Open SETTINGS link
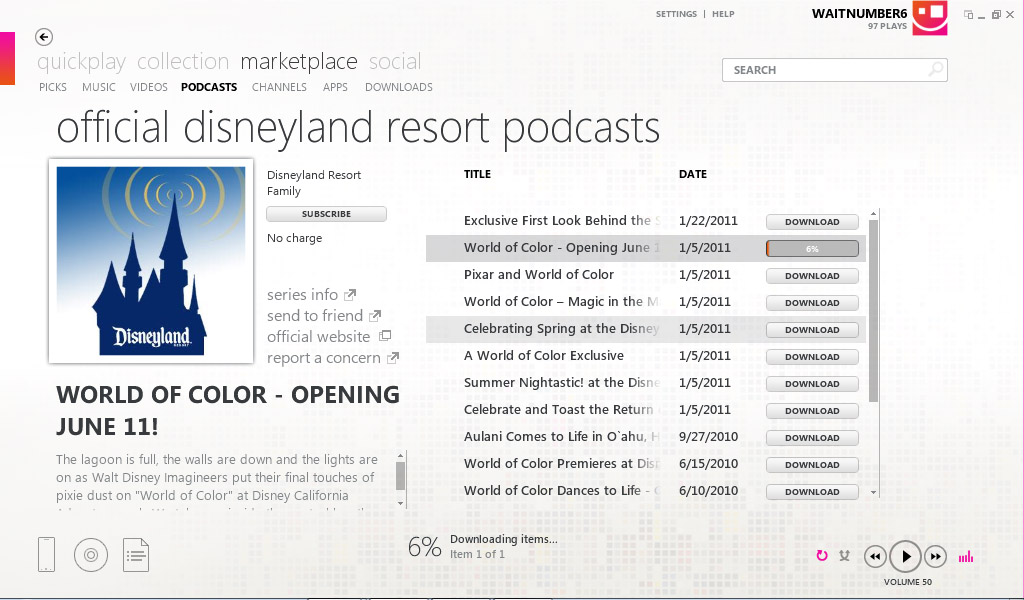Screen dimensions: 1024x600 pyautogui.click(x=676, y=14)
